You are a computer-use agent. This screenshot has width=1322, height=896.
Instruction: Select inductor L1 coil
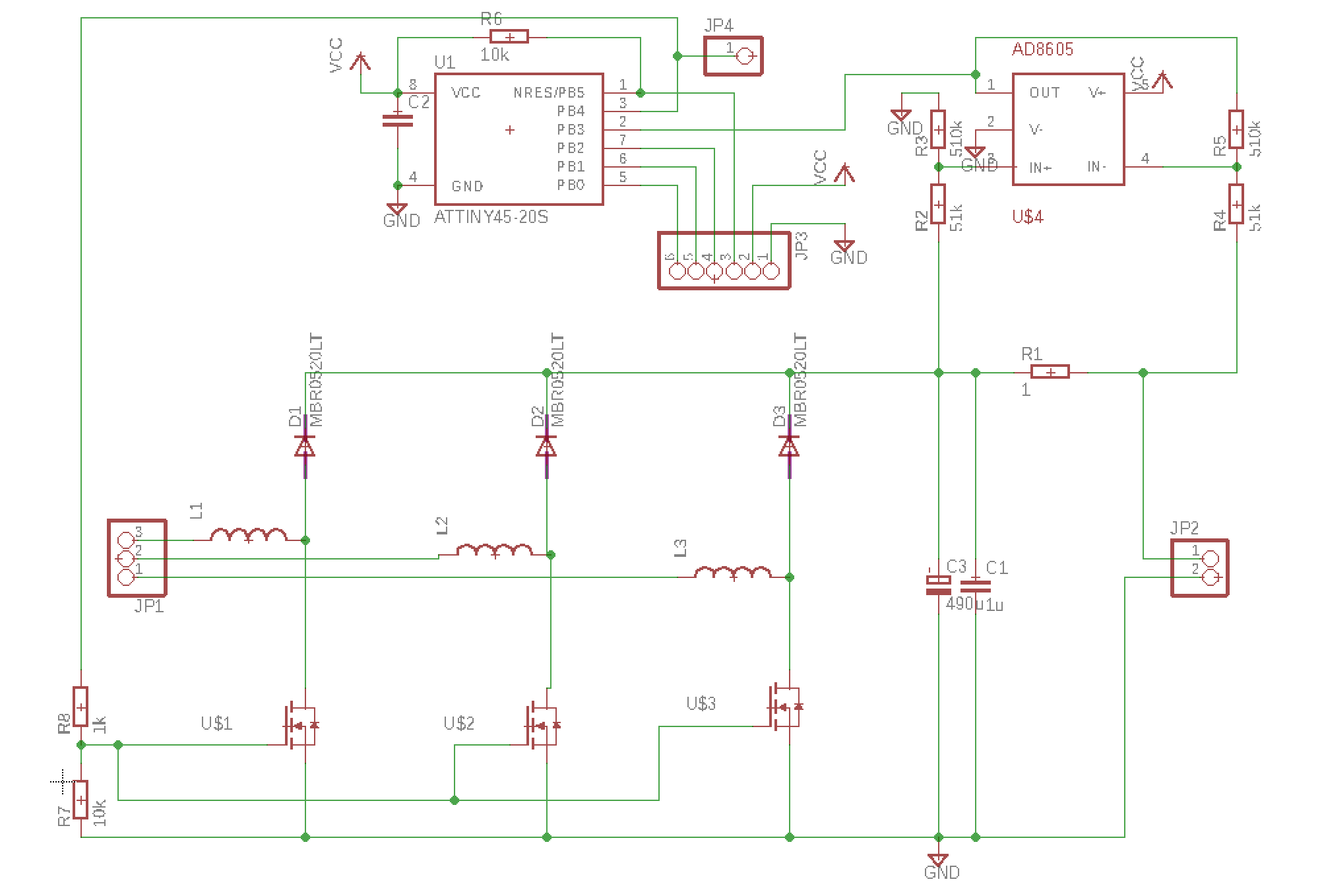[249, 535]
